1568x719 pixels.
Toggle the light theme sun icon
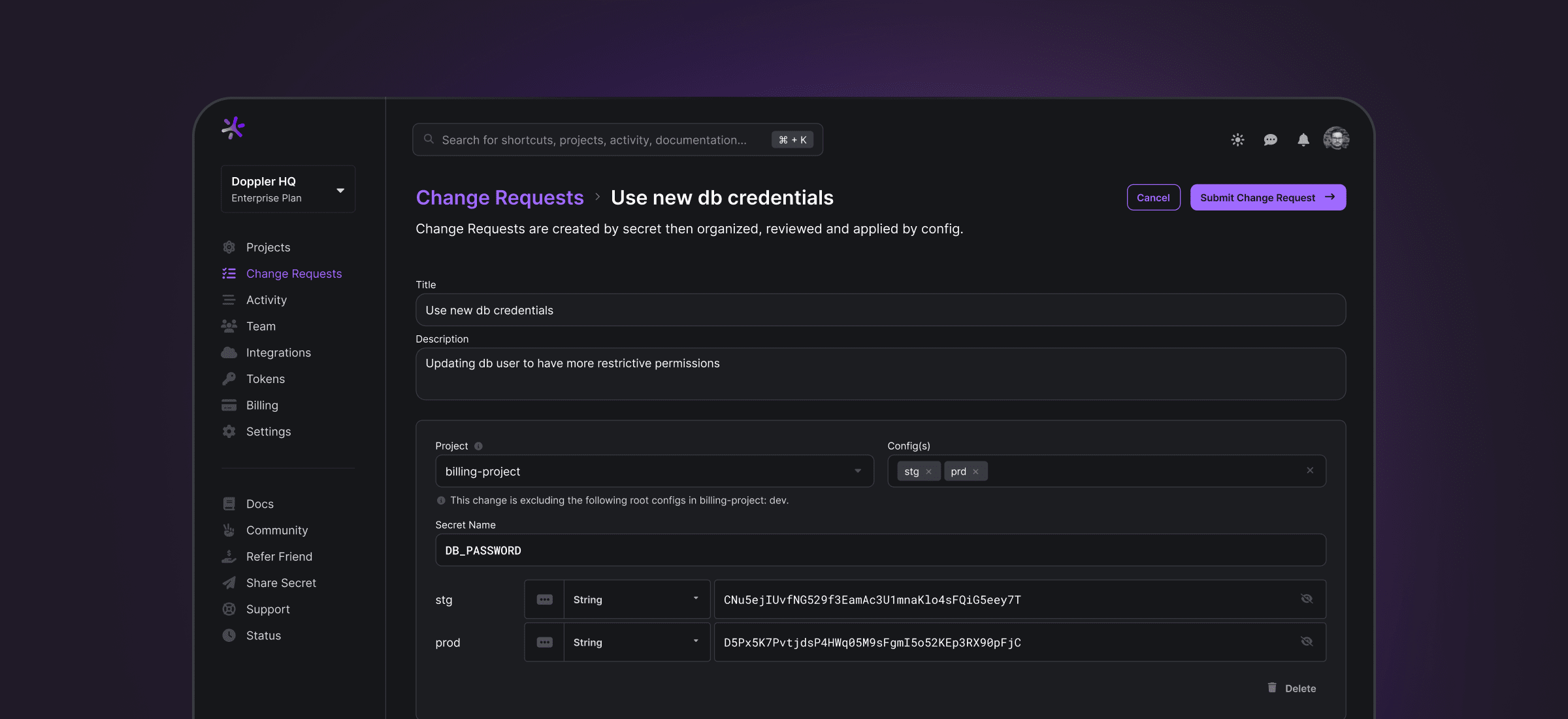[x=1237, y=140]
